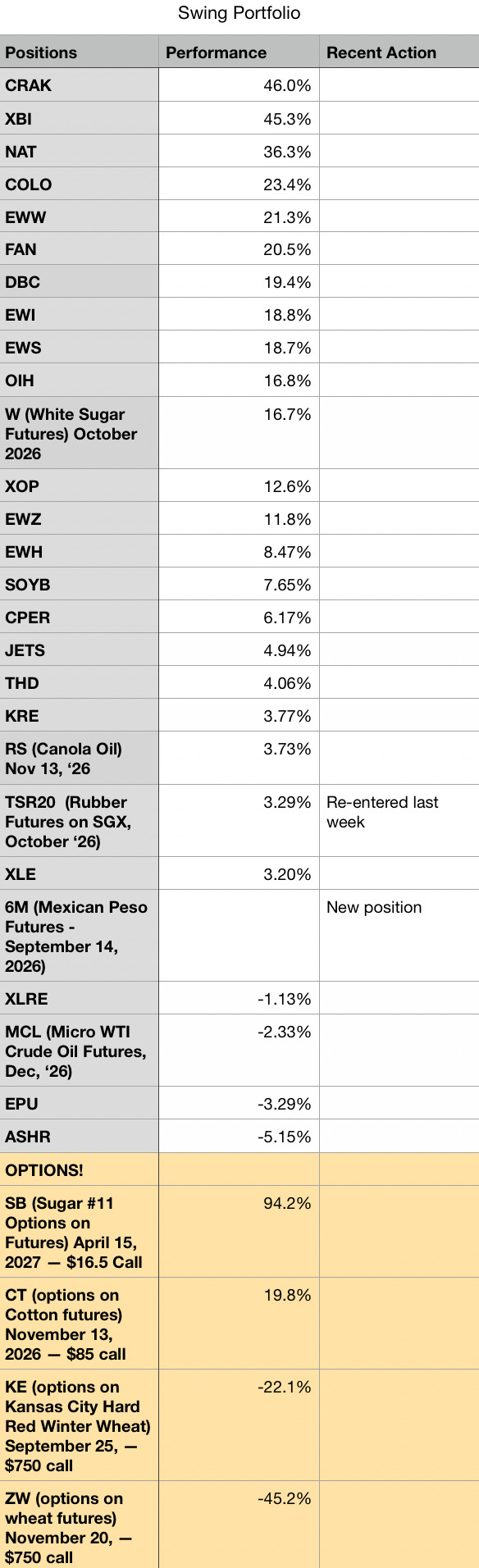
Task: Select the CRAK position cell
Action: click(x=80, y=85)
